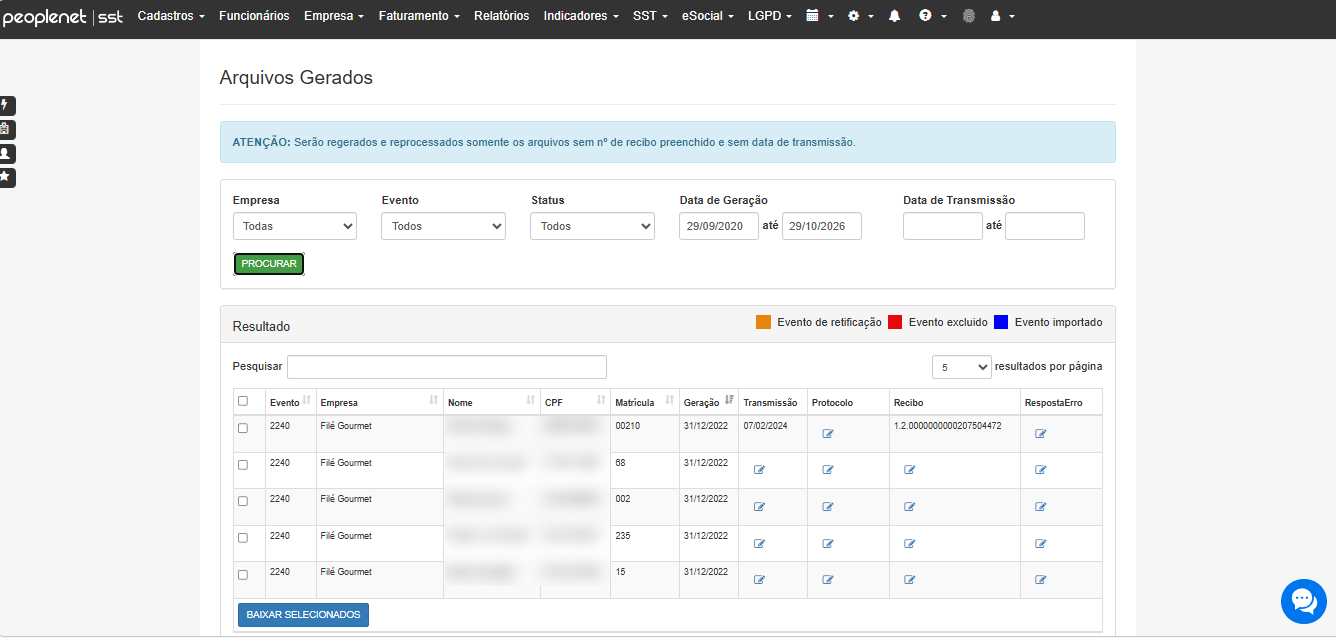Check the row with matrícula 15
The image size is (1336, 639).
coord(243,575)
